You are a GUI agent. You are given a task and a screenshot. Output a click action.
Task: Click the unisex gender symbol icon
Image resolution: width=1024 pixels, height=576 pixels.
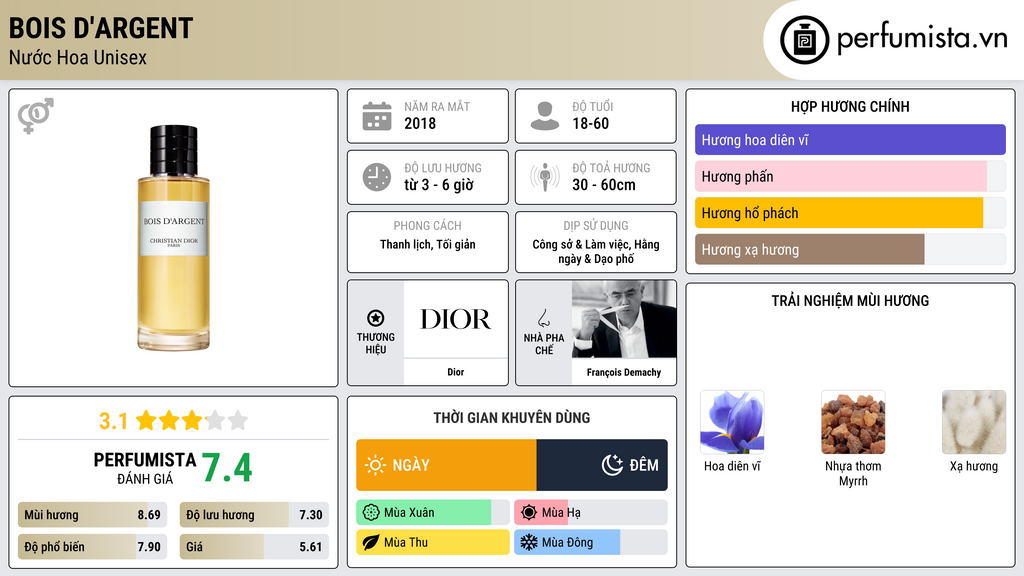(36, 116)
